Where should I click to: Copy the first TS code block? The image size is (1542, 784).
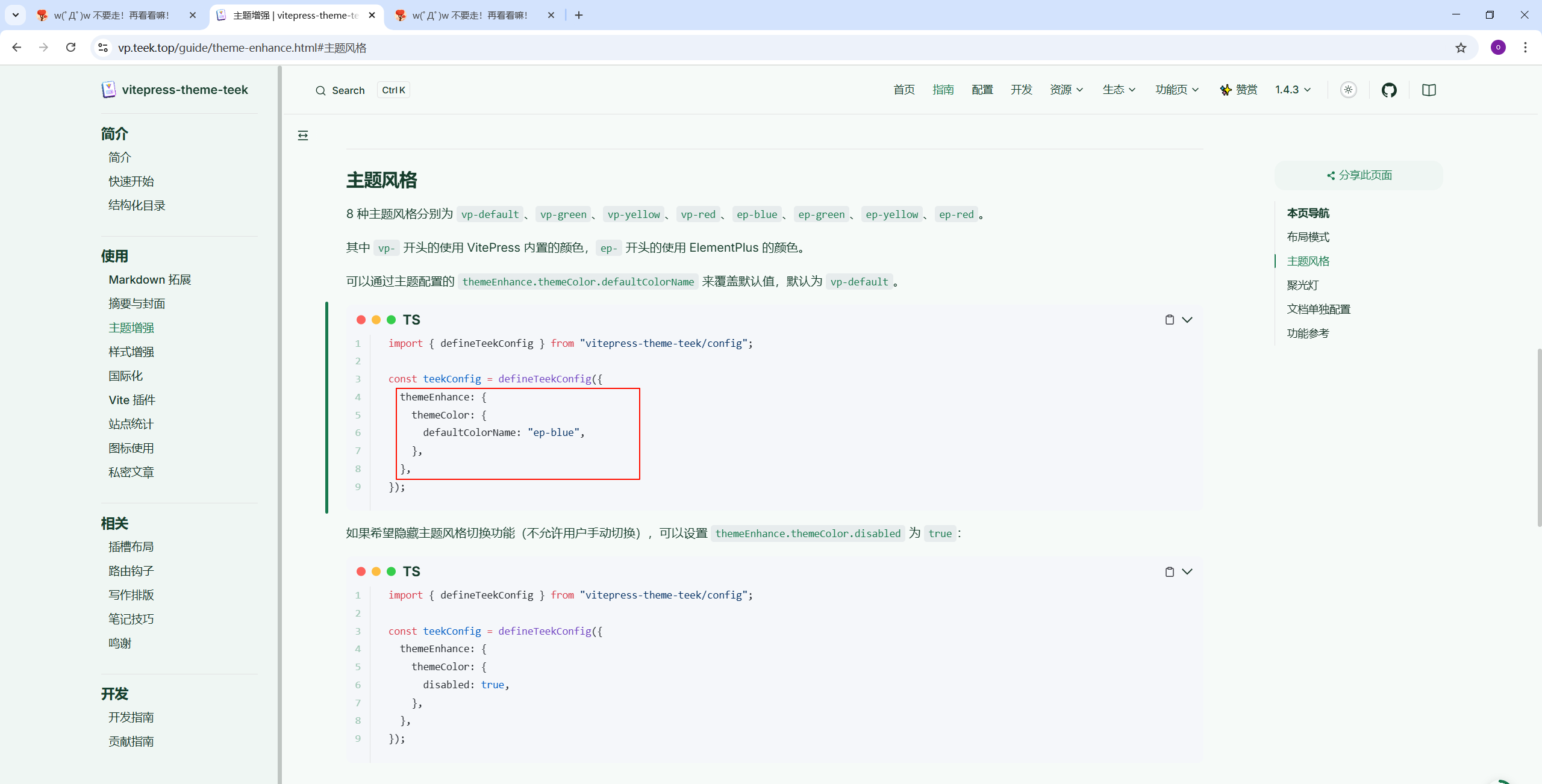(x=1169, y=320)
